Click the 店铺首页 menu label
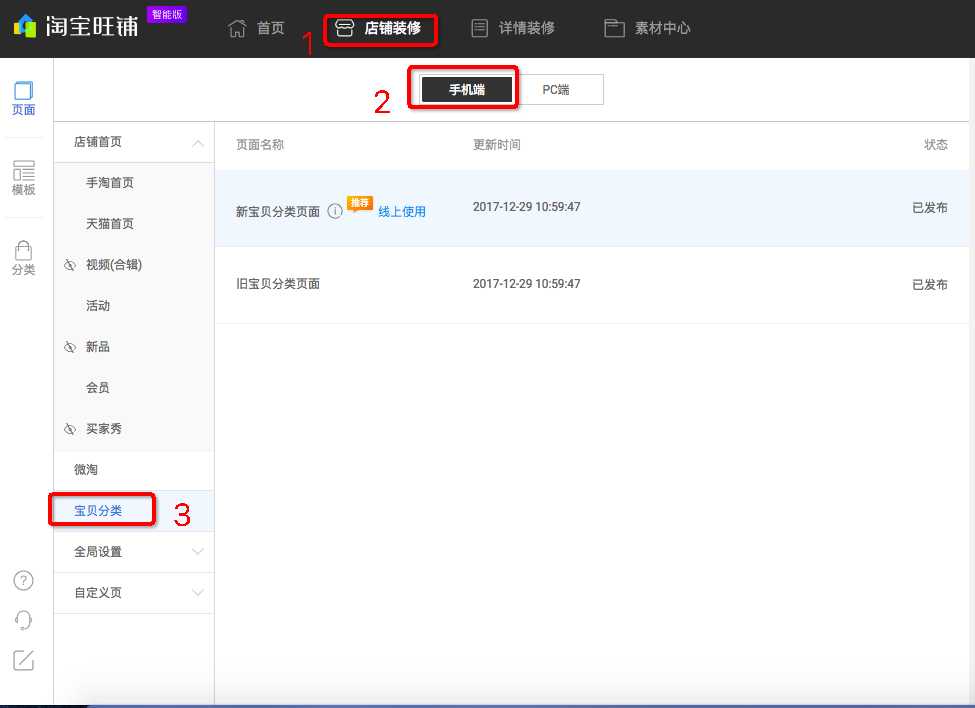The height and width of the screenshot is (708, 975). coord(98,142)
